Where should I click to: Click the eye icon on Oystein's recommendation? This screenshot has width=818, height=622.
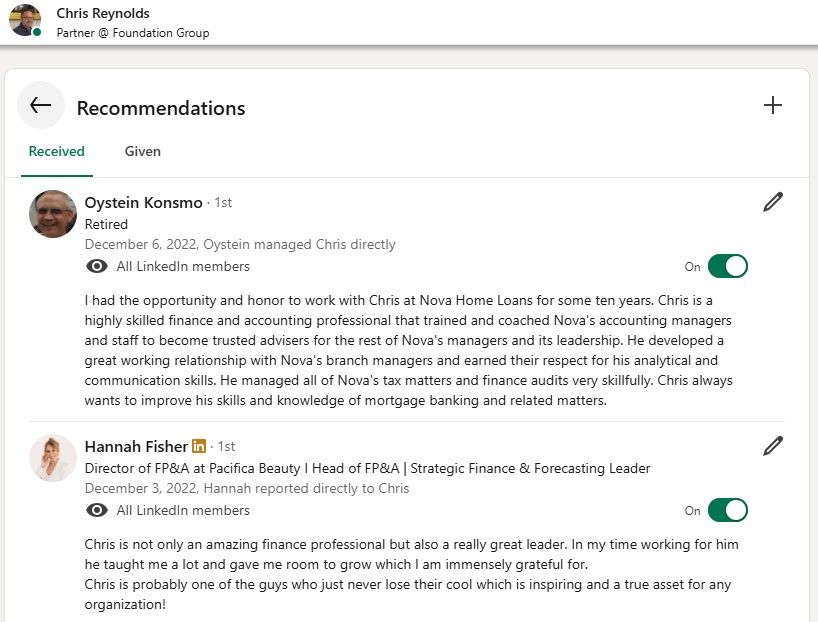click(97, 266)
